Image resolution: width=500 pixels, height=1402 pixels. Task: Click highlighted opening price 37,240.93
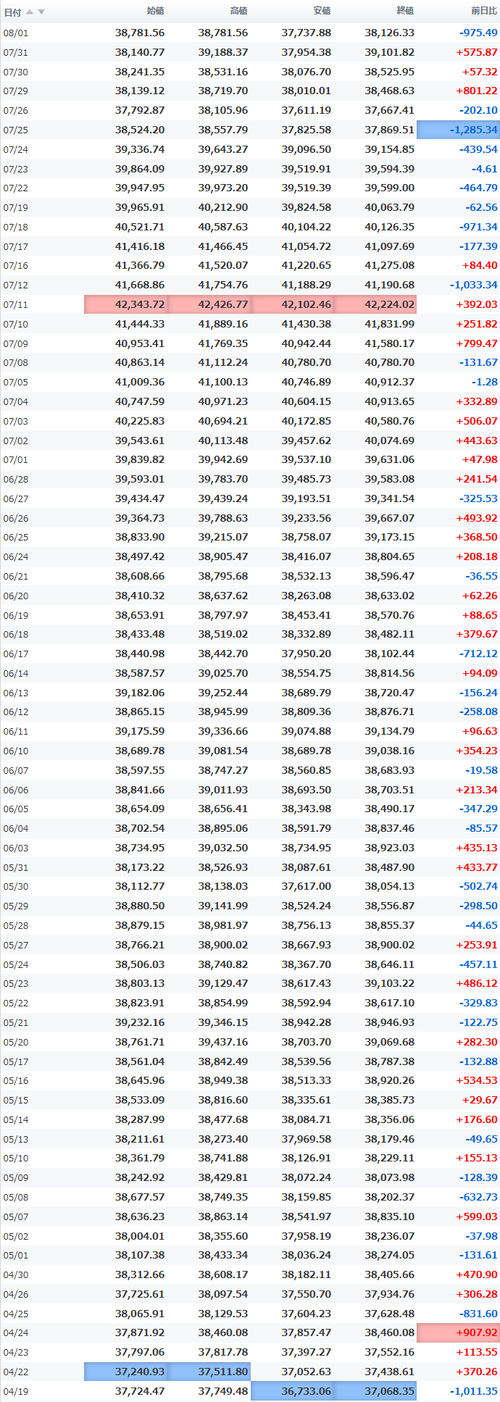click(125, 1372)
